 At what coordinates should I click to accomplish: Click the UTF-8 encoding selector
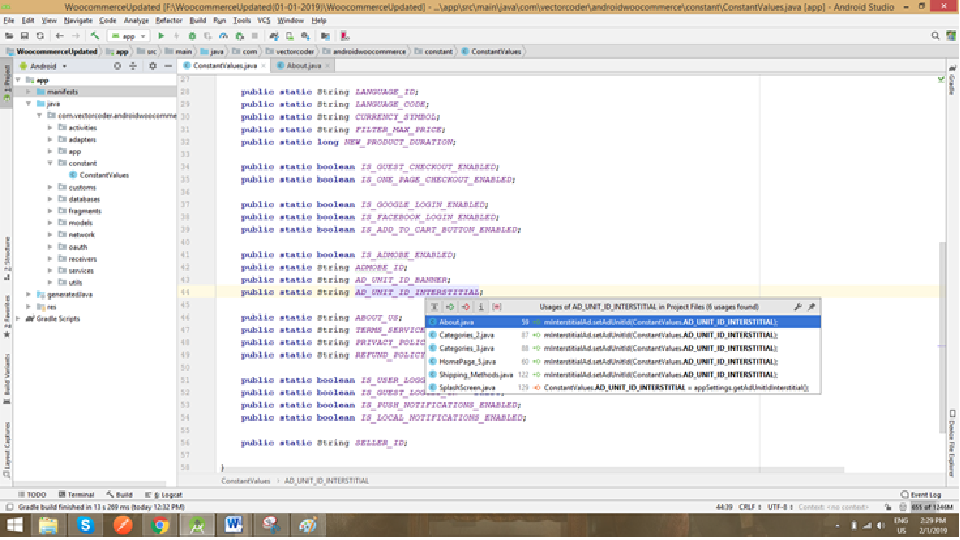click(x=780, y=508)
